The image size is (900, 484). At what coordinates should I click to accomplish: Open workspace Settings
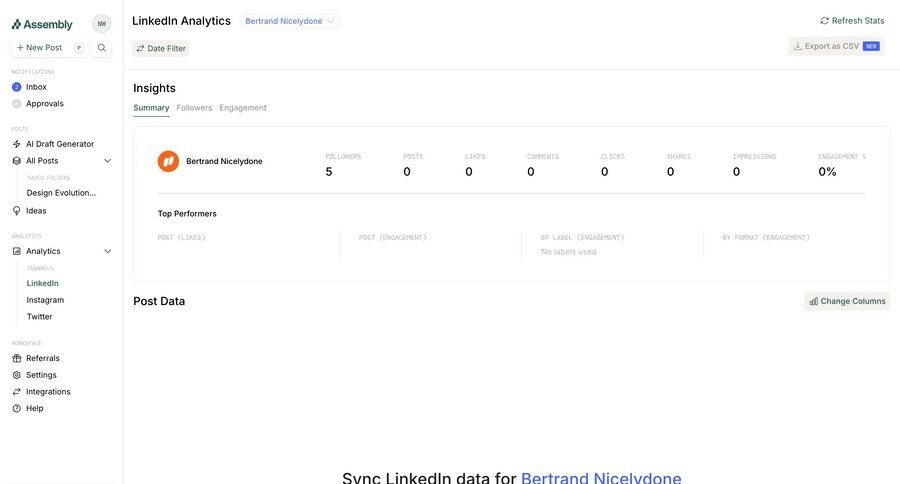[41, 375]
